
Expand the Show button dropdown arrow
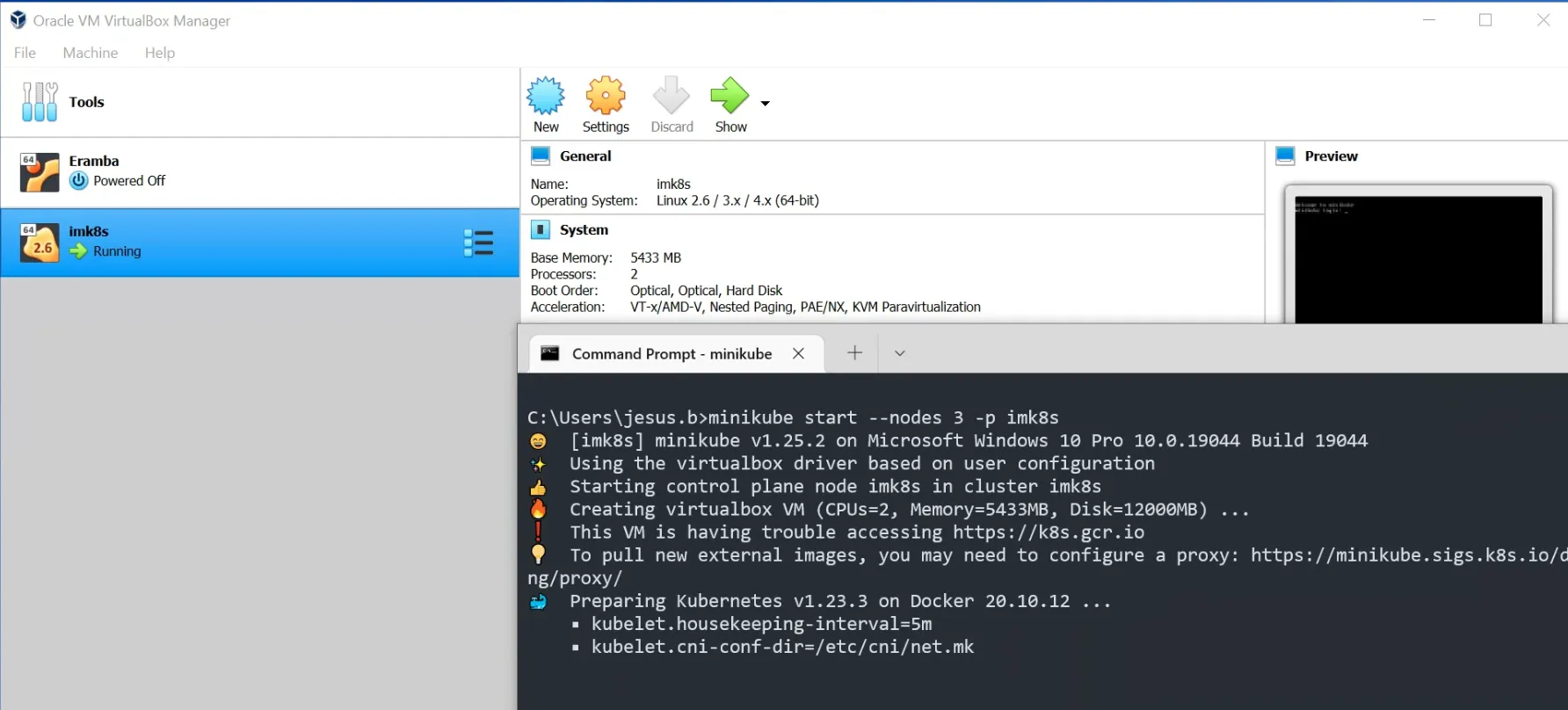[x=766, y=104]
